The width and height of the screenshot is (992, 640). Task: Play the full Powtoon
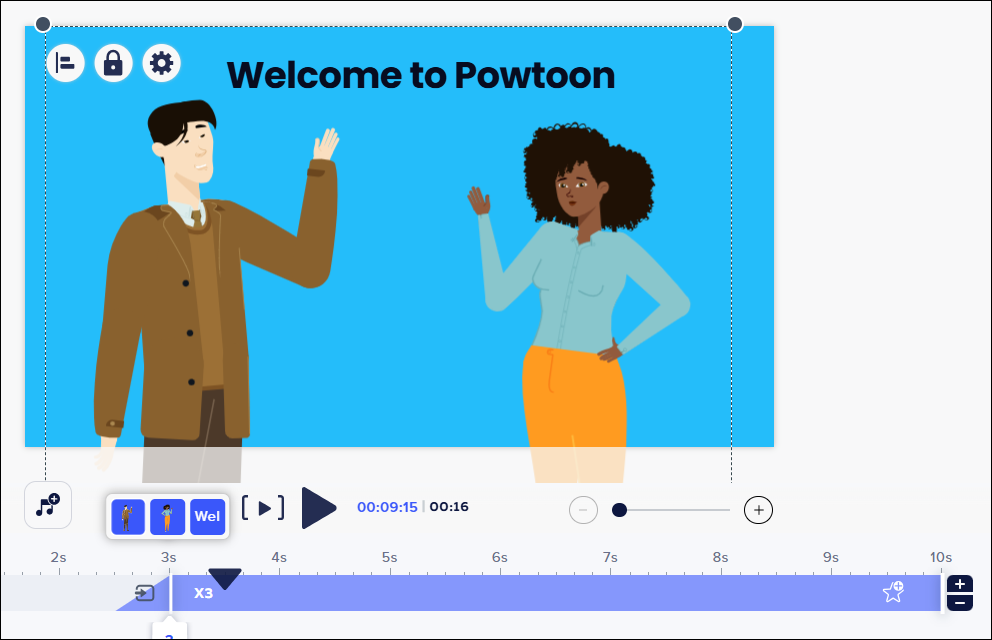click(318, 508)
